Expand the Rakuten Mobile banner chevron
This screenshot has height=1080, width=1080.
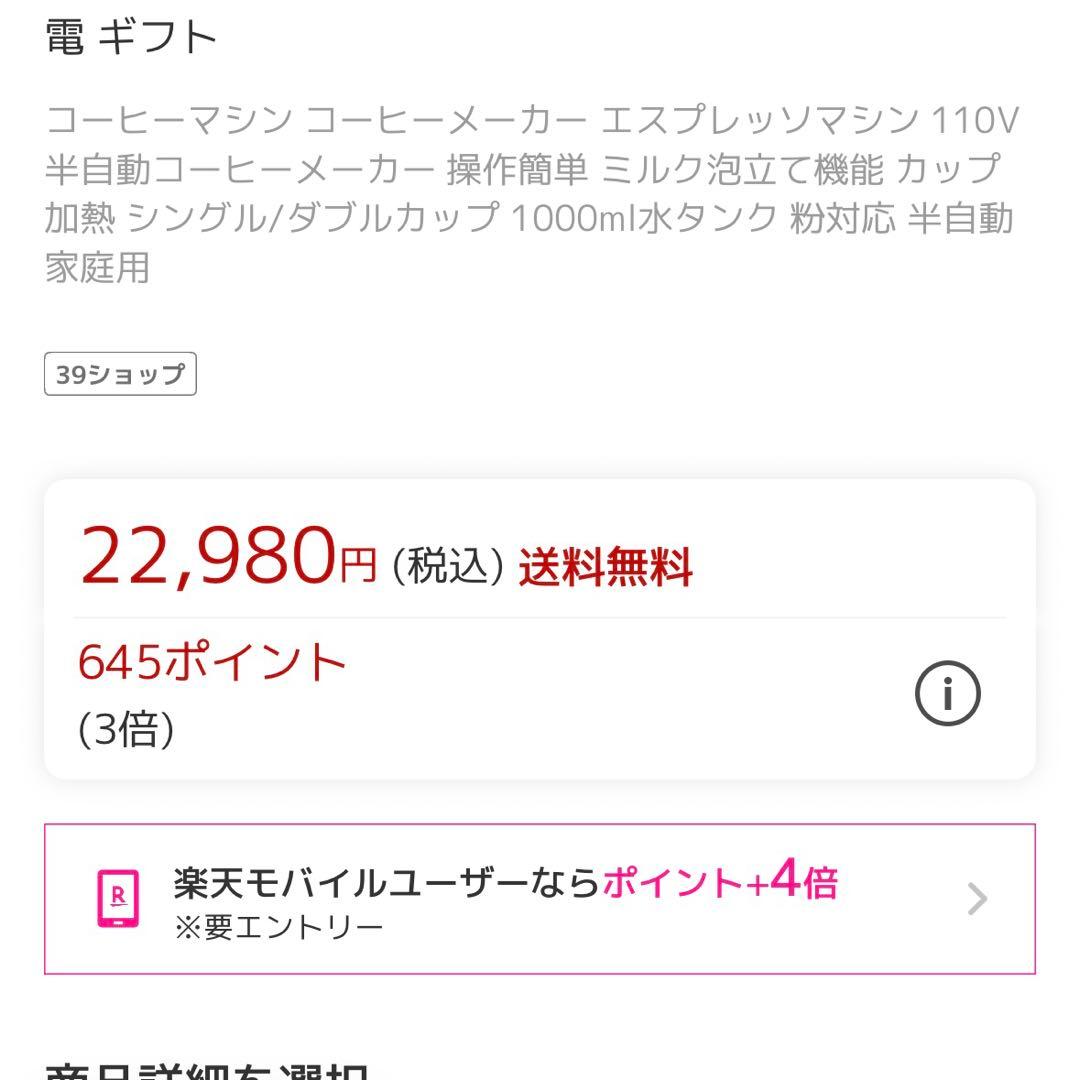pos(977,899)
